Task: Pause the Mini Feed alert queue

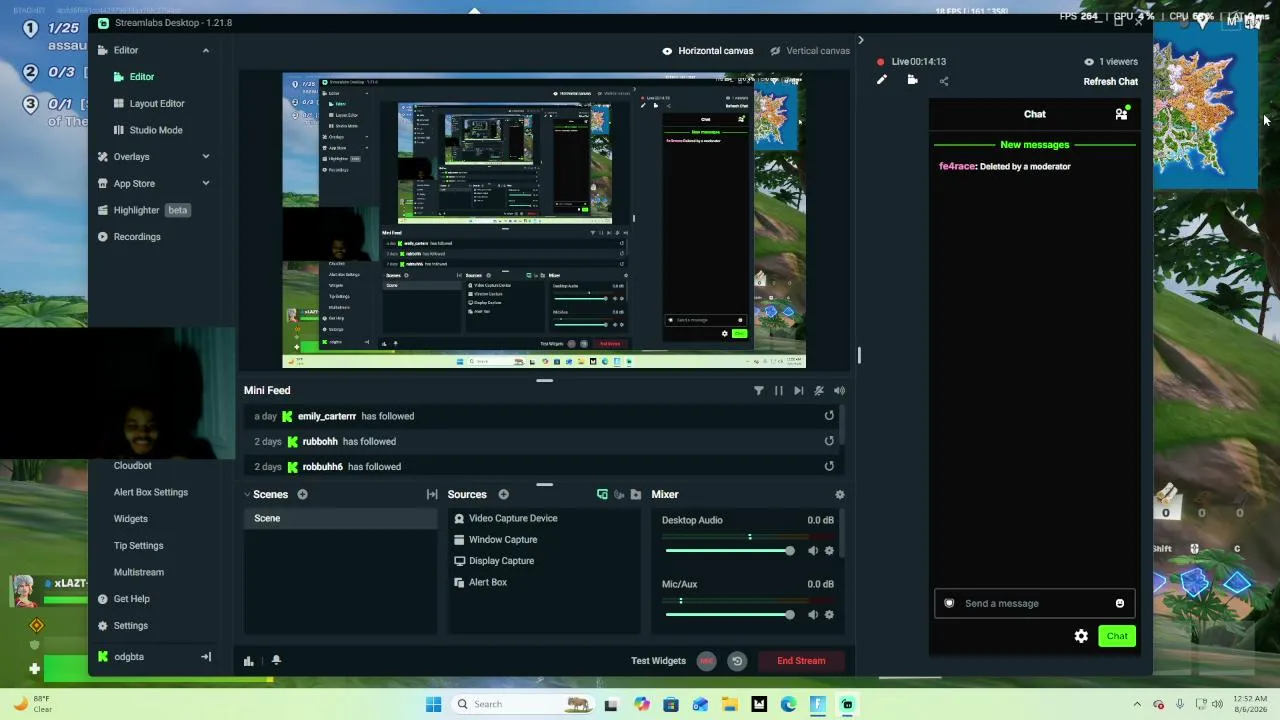Action: coord(778,391)
